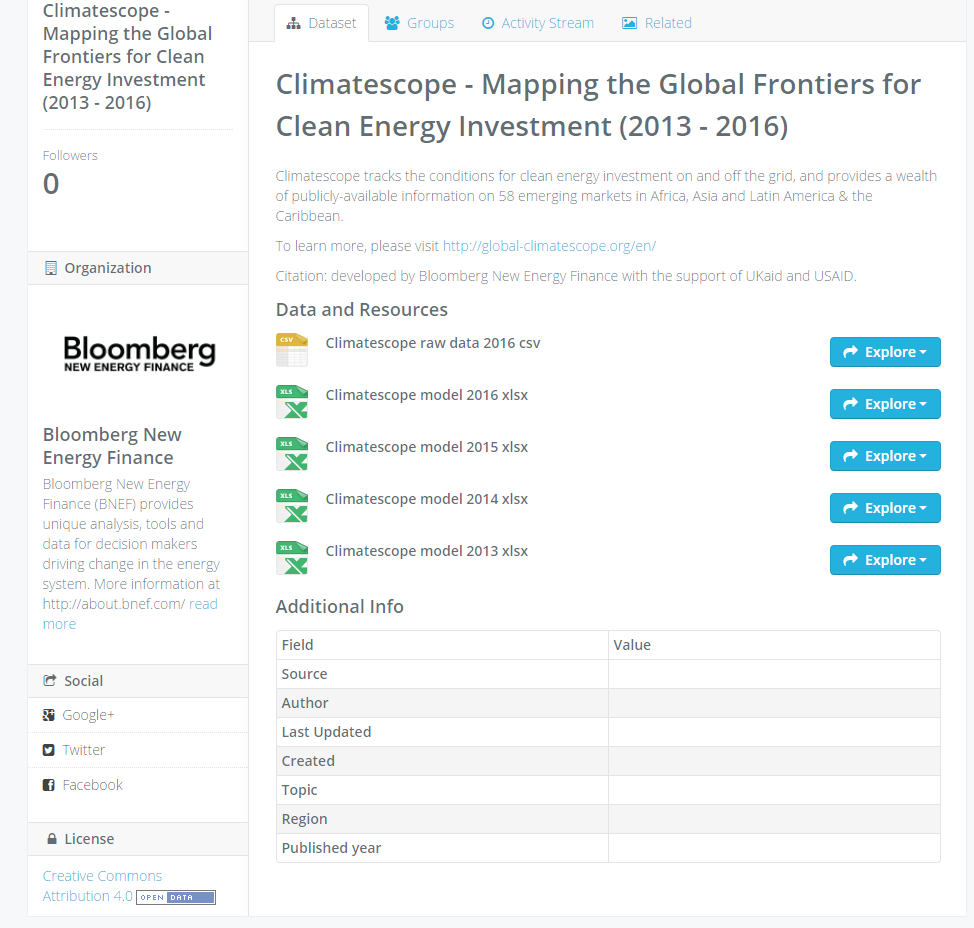The height and width of the screenshot is (928, 974).
Task: Click the XLSX icon beside Climatescope model 2015
Action: 291,454
